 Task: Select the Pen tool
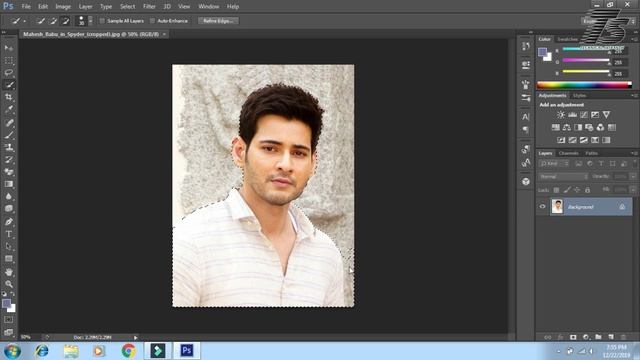pyautogui.click(x=9, y=222)
